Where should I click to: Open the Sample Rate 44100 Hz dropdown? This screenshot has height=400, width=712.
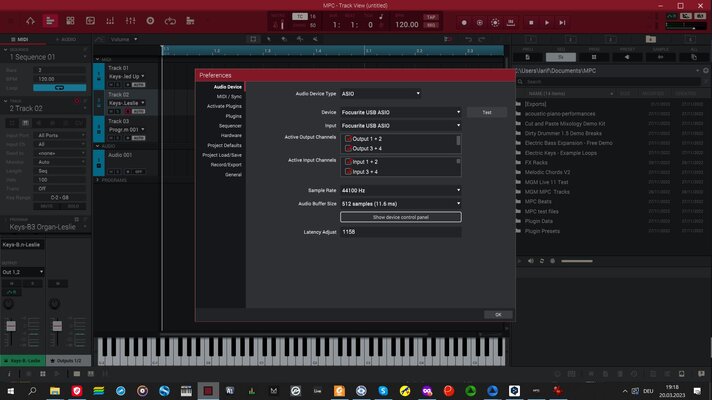click(x=400, y=190)
